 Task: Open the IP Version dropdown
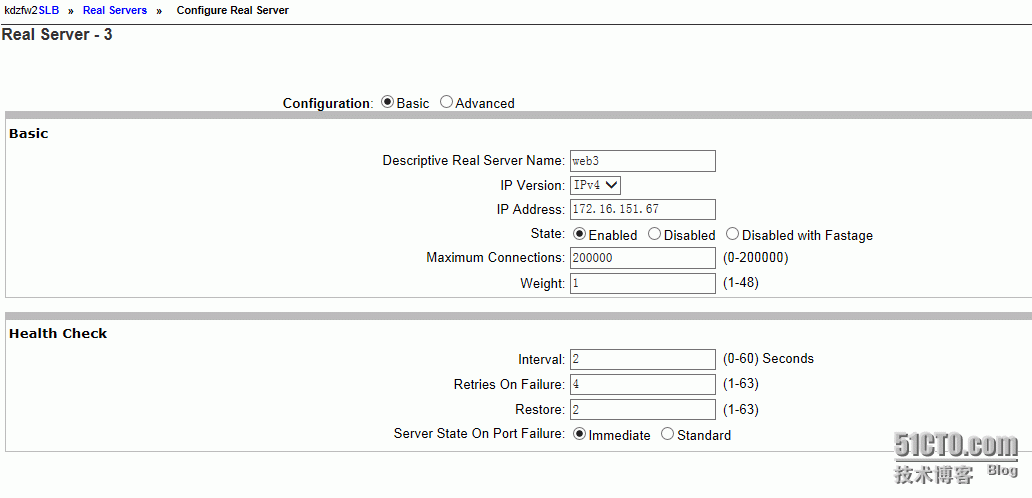pyautogui.click(x=596, y=186)
